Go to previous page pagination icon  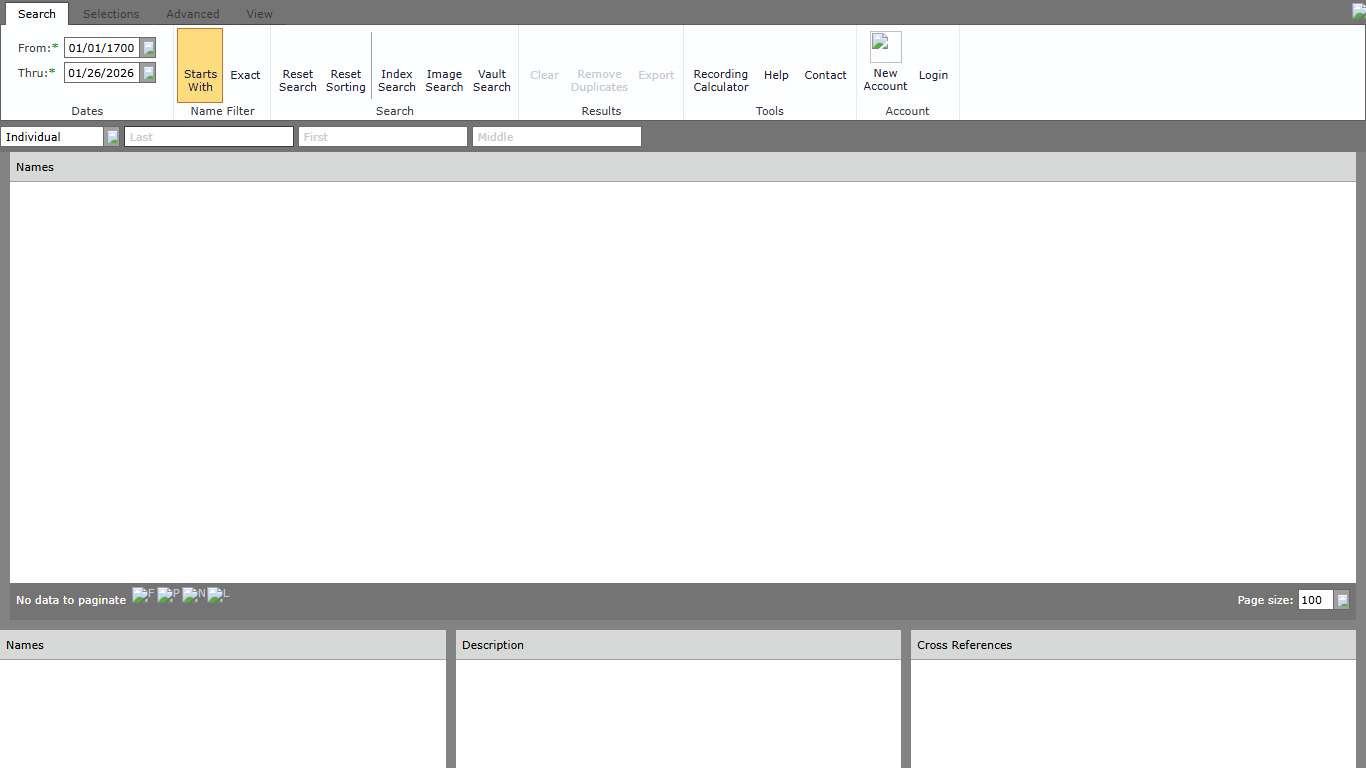point(168,596)
